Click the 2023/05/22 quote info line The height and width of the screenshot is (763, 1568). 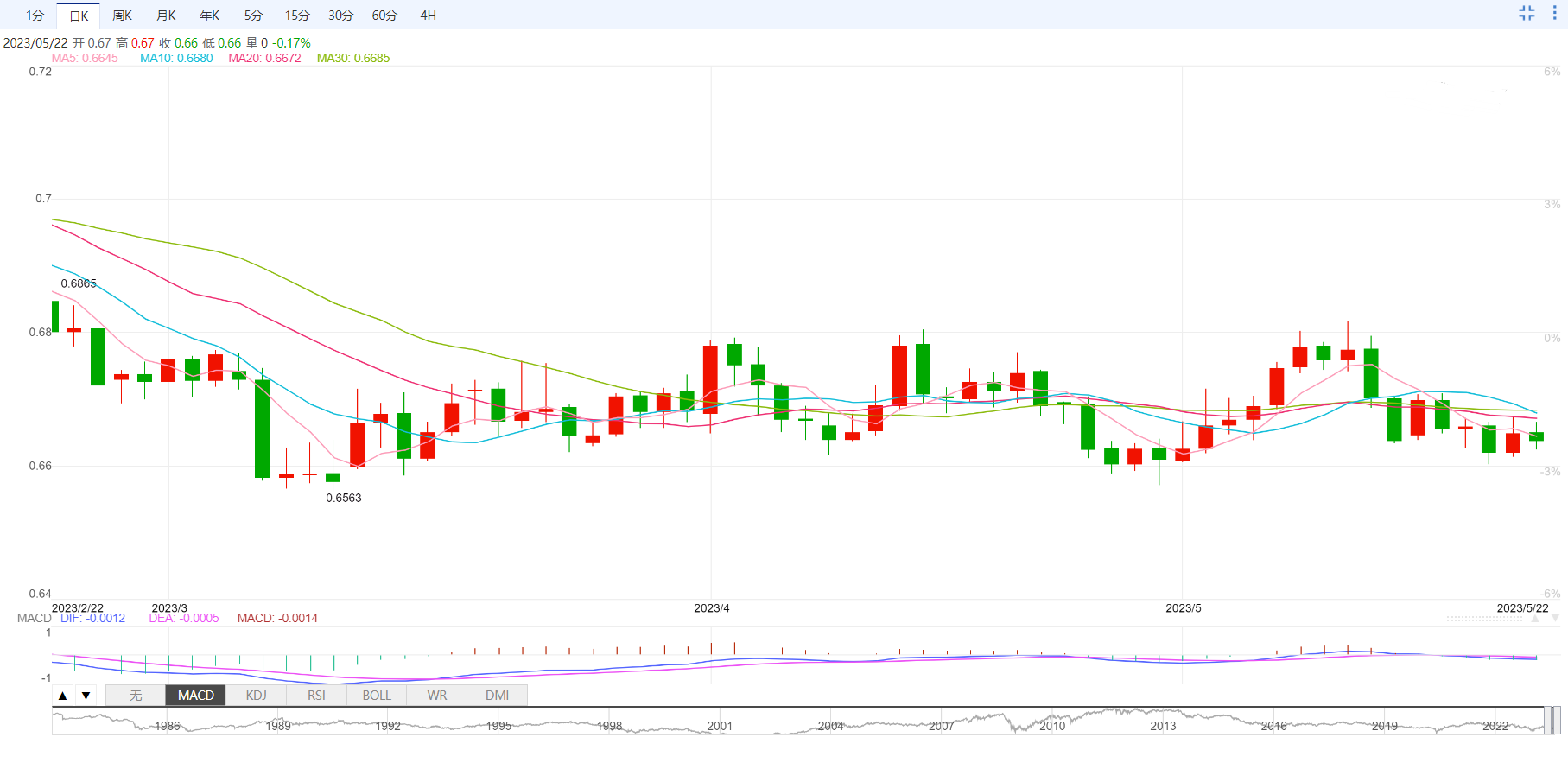[x=156, y=42]
